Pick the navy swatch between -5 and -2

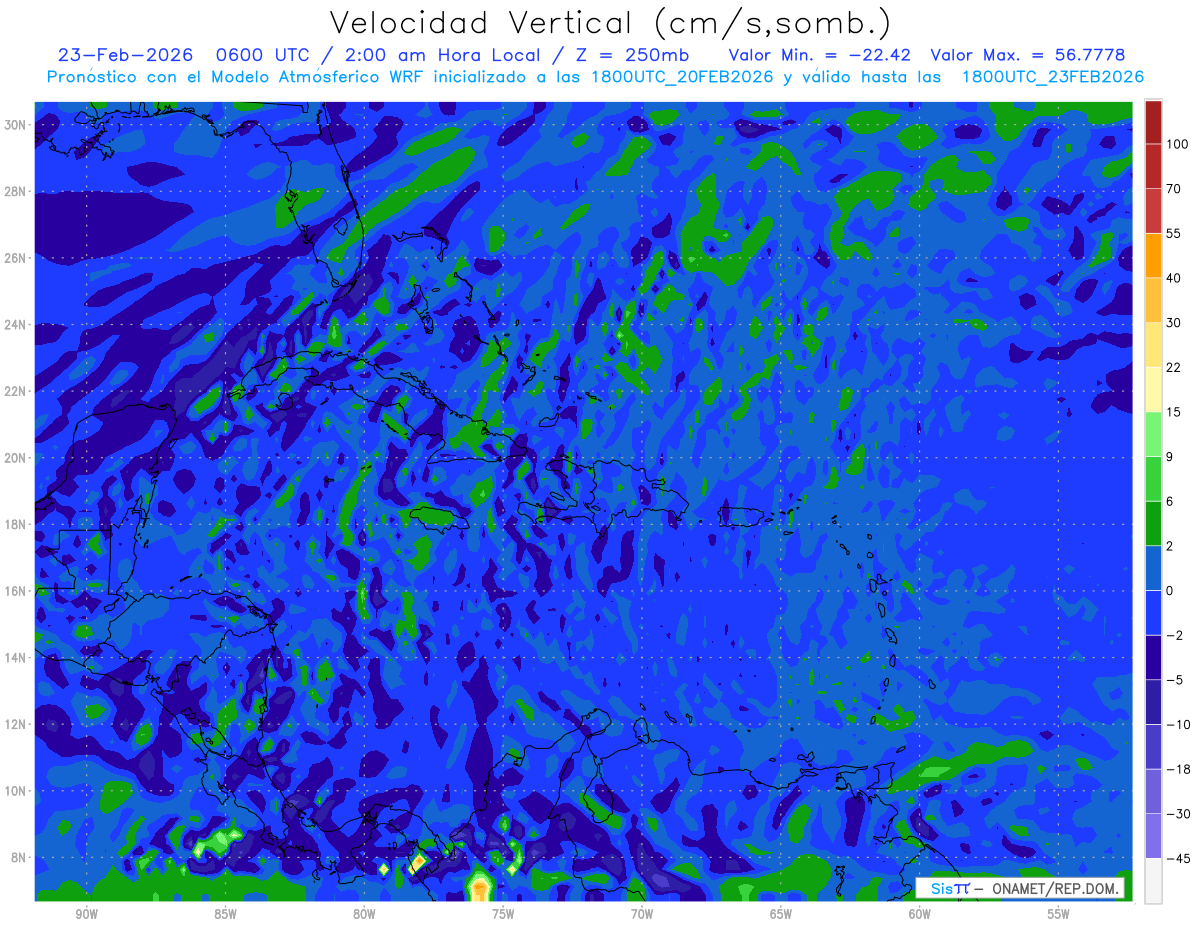point(1153,657)
